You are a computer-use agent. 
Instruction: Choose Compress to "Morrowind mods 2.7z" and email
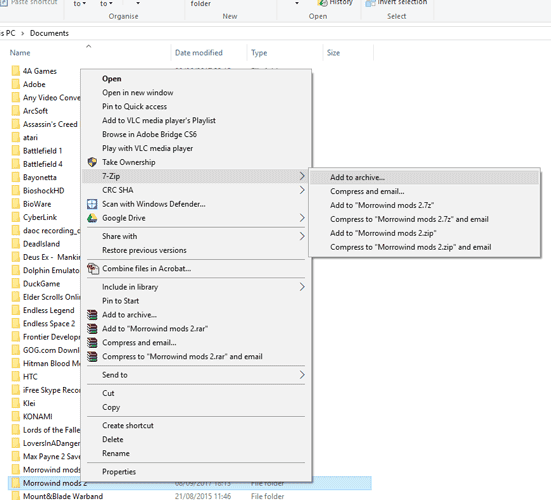[x=409, y=219]
